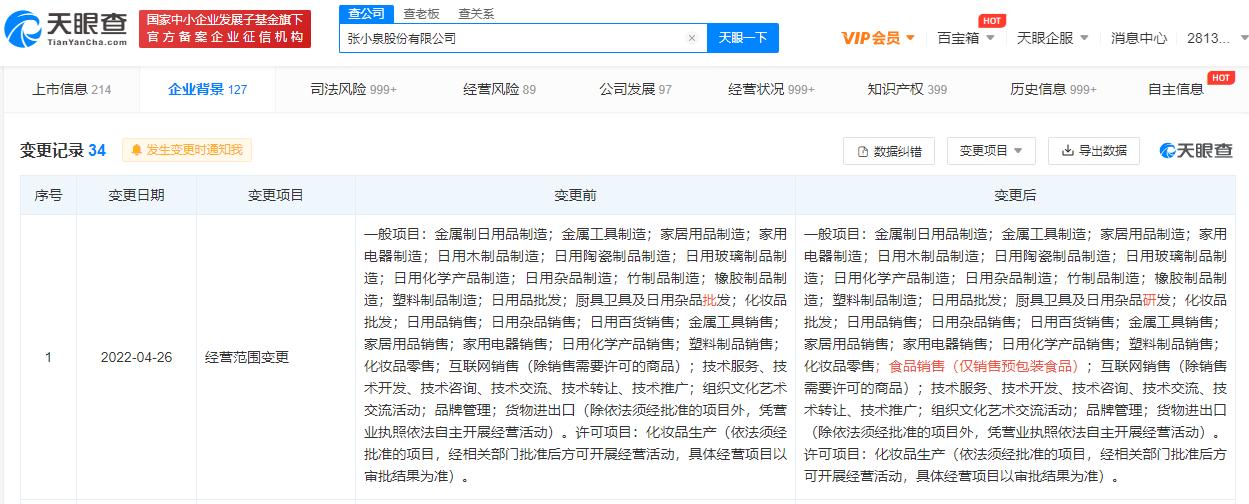Open the 经营风险 tab
Viewport: 1249px width, 504px height.
coord(500,89)
